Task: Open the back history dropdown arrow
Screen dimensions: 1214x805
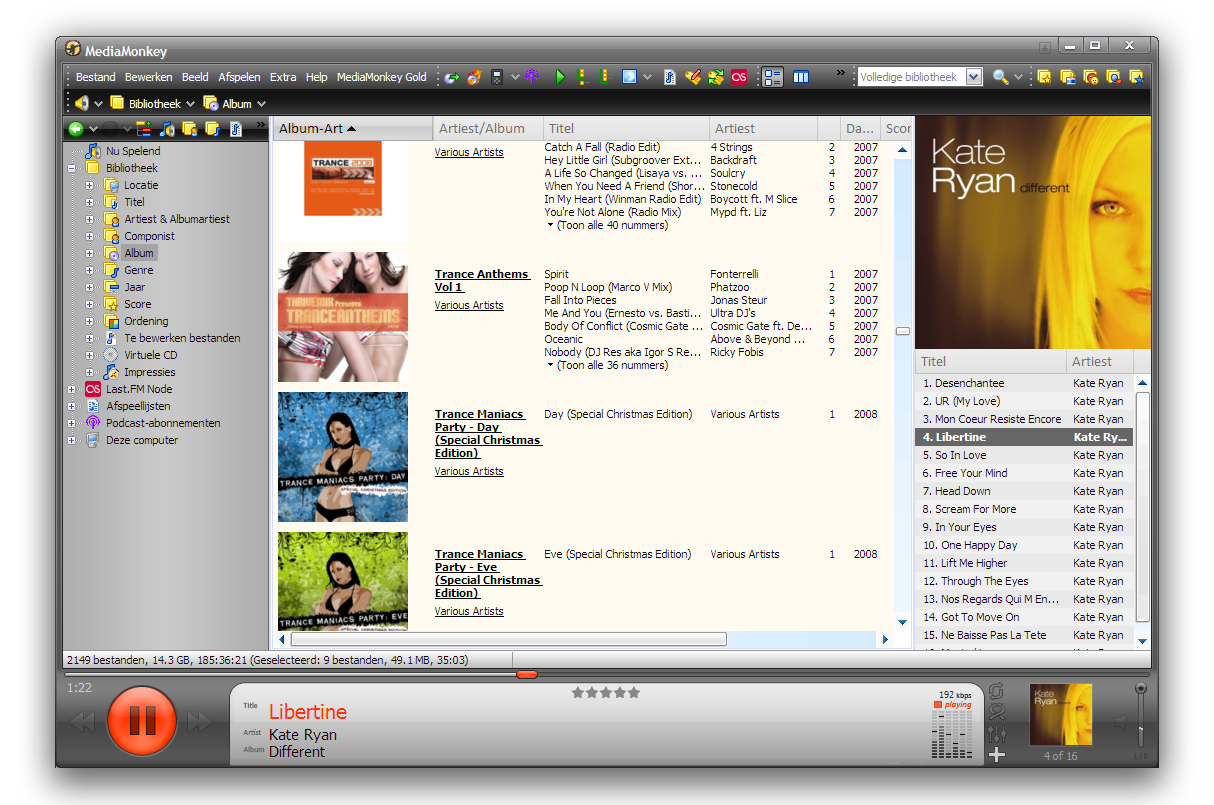Action: 93,129
